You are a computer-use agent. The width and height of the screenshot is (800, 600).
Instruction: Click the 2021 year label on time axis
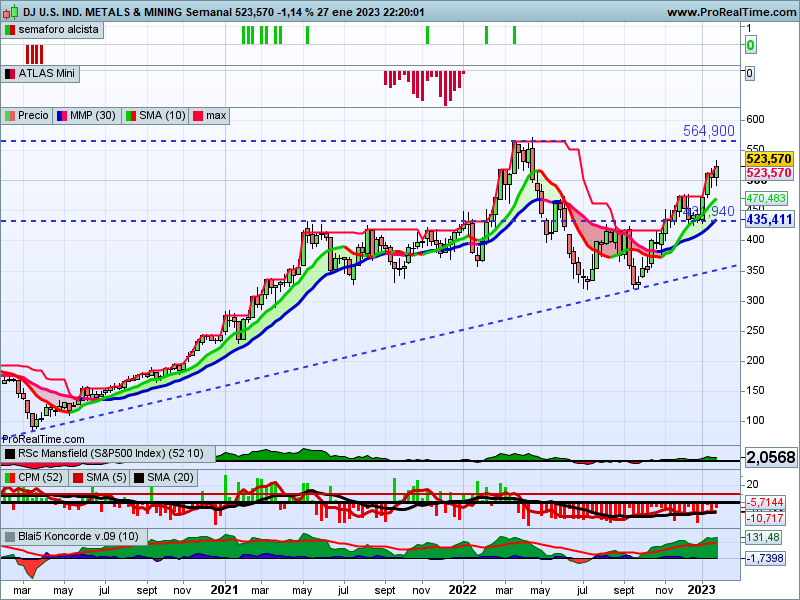[224, 590]
